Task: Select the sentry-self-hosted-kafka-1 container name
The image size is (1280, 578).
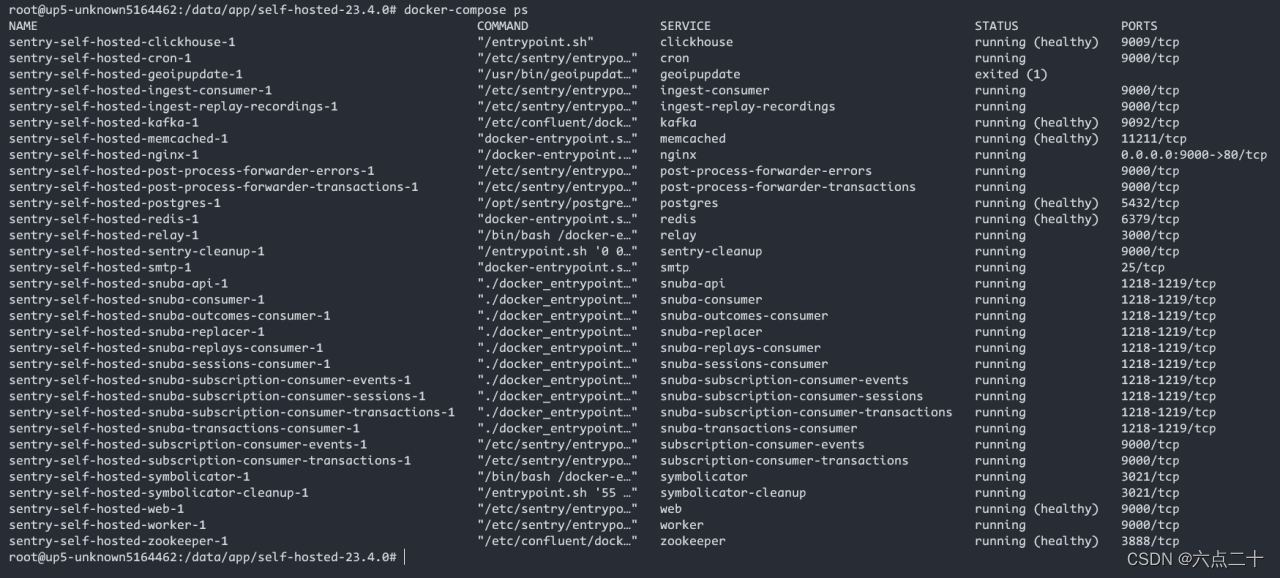Action: [104, 123]
